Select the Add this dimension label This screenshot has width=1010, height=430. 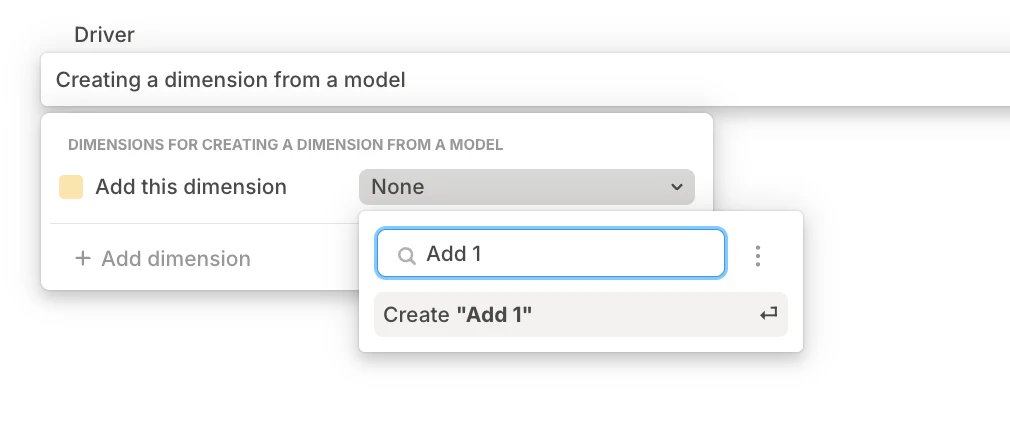191,187
